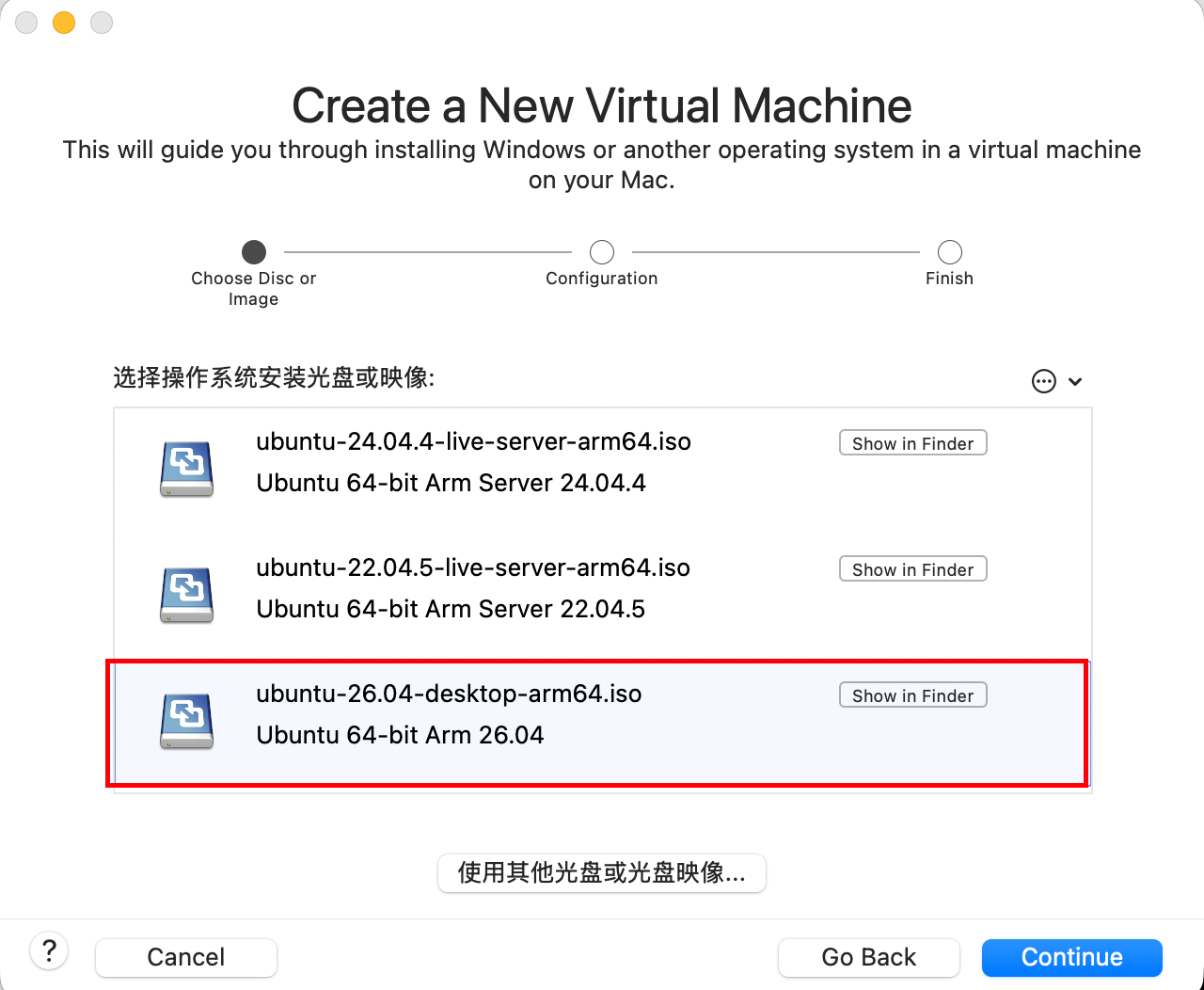Click the Finish step indicator circle

tap(950, 252)
